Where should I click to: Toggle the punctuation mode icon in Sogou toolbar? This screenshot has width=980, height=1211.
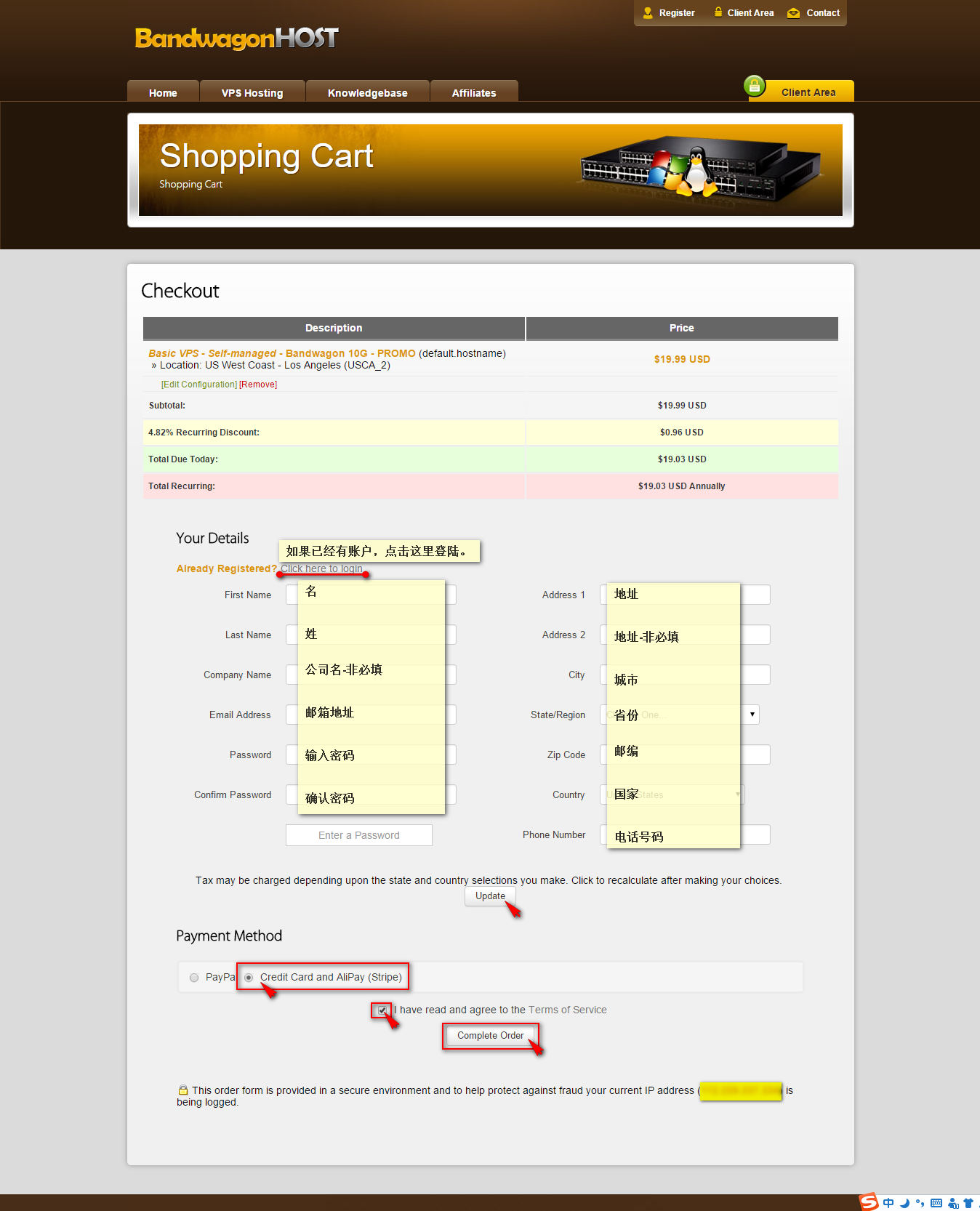(x=920, y=1203)
